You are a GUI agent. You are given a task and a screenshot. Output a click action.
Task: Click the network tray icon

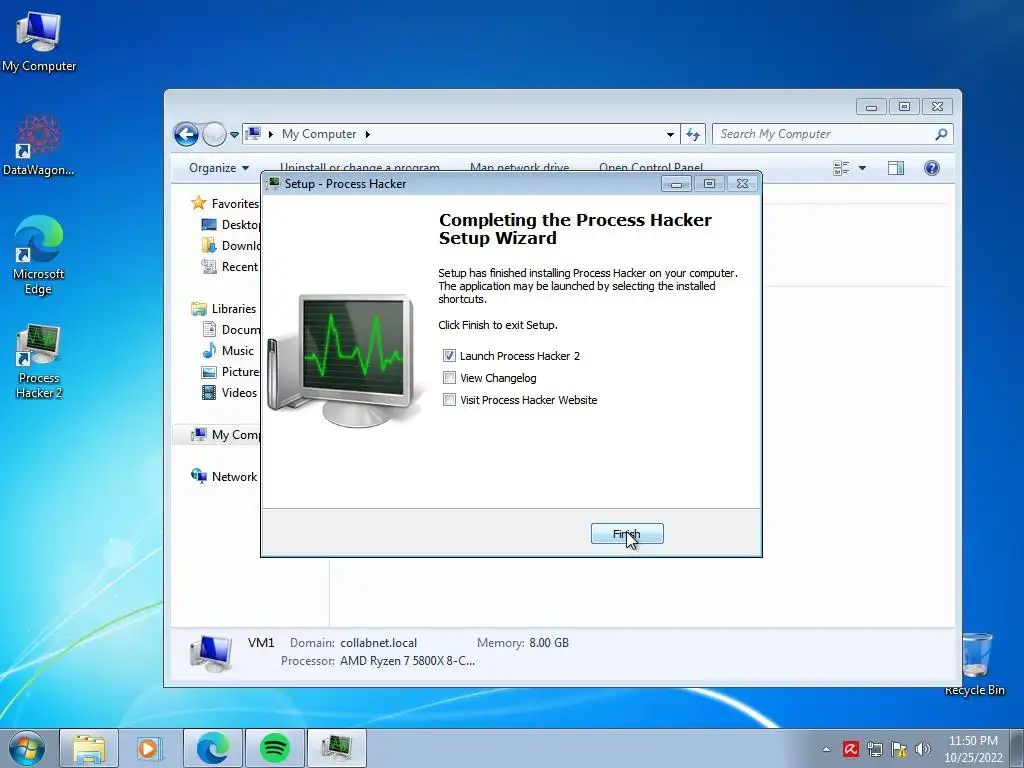874,749
